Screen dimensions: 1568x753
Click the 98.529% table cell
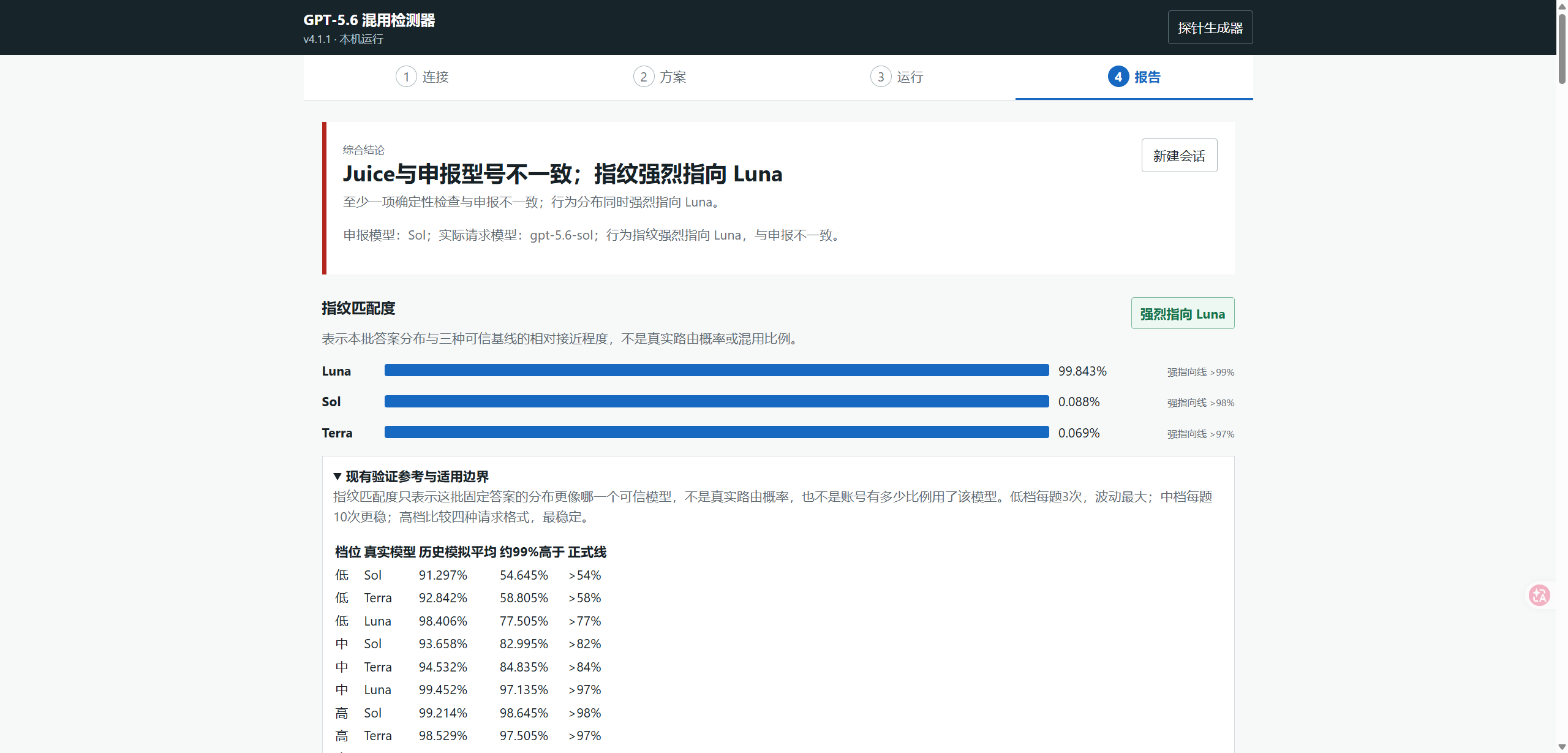443,736
